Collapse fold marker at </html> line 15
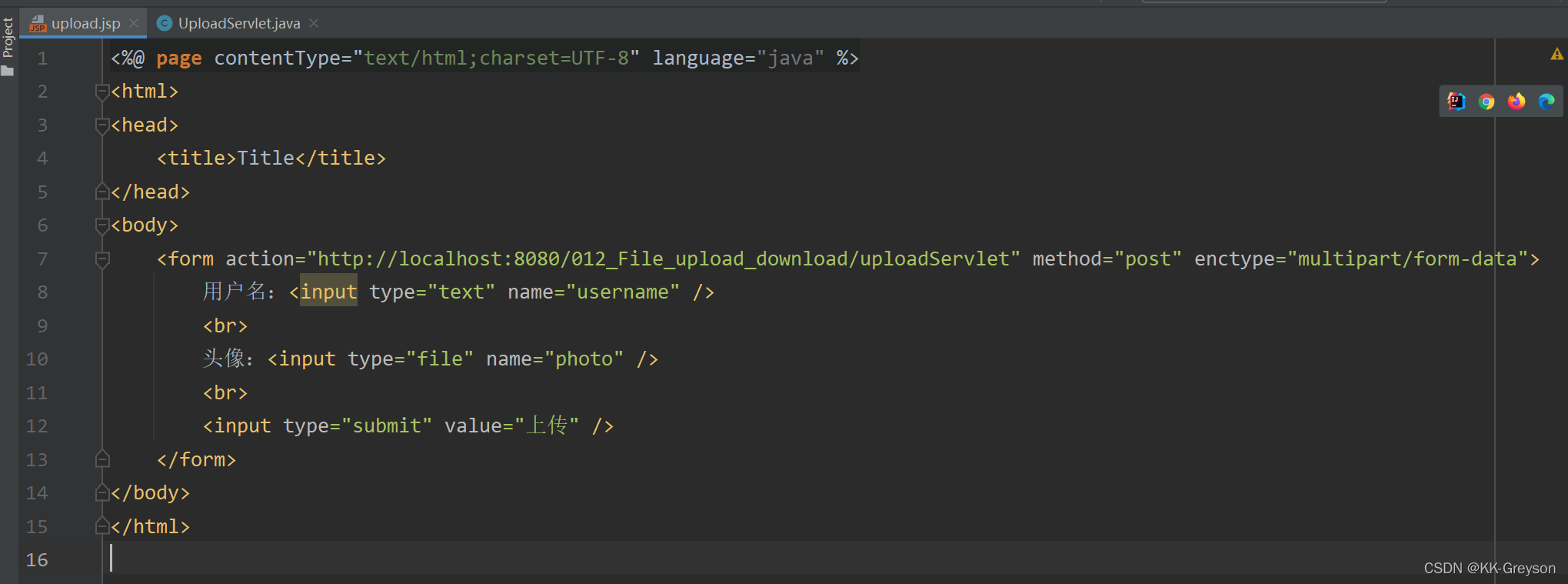Image resolution: width=1568 pixels, height=584 pixels. click(102, 526)
